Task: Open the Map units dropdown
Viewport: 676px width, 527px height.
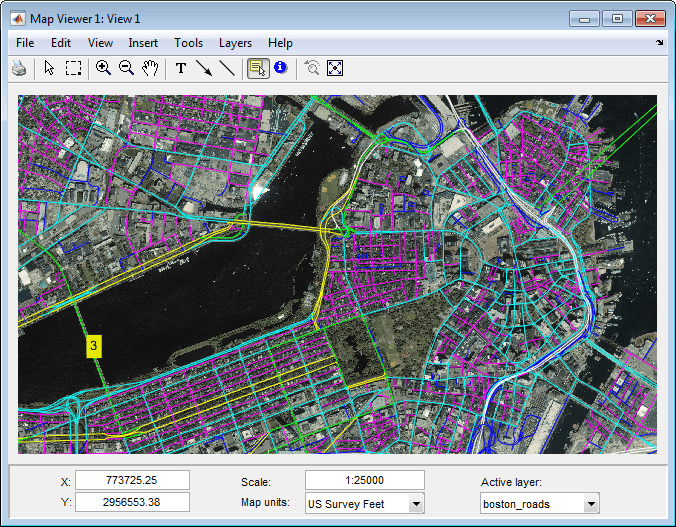Action: 416,504
